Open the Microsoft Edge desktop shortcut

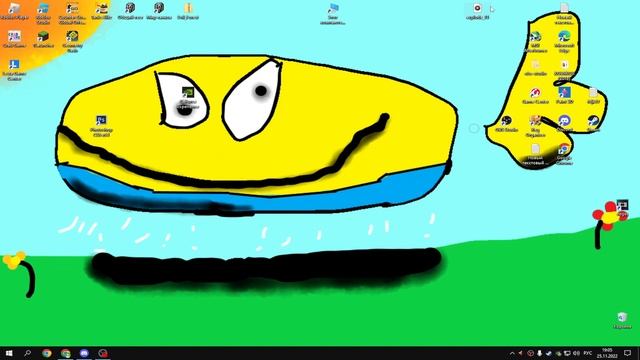pyautogui.click(x=564, y=41)
